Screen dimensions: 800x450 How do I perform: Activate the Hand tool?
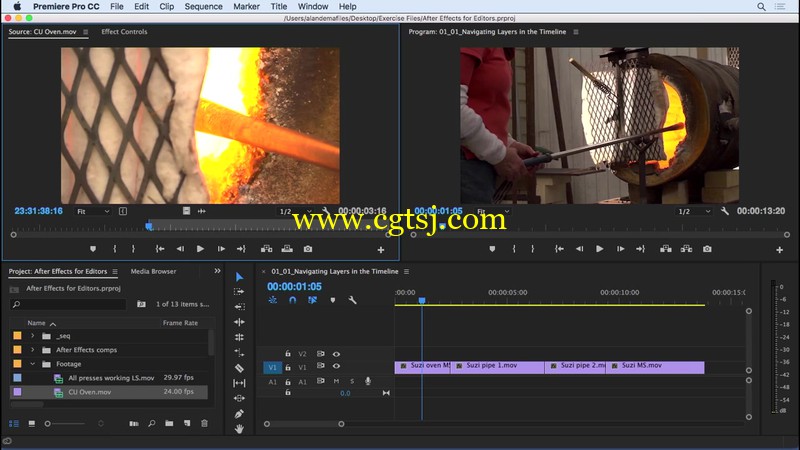239,429
